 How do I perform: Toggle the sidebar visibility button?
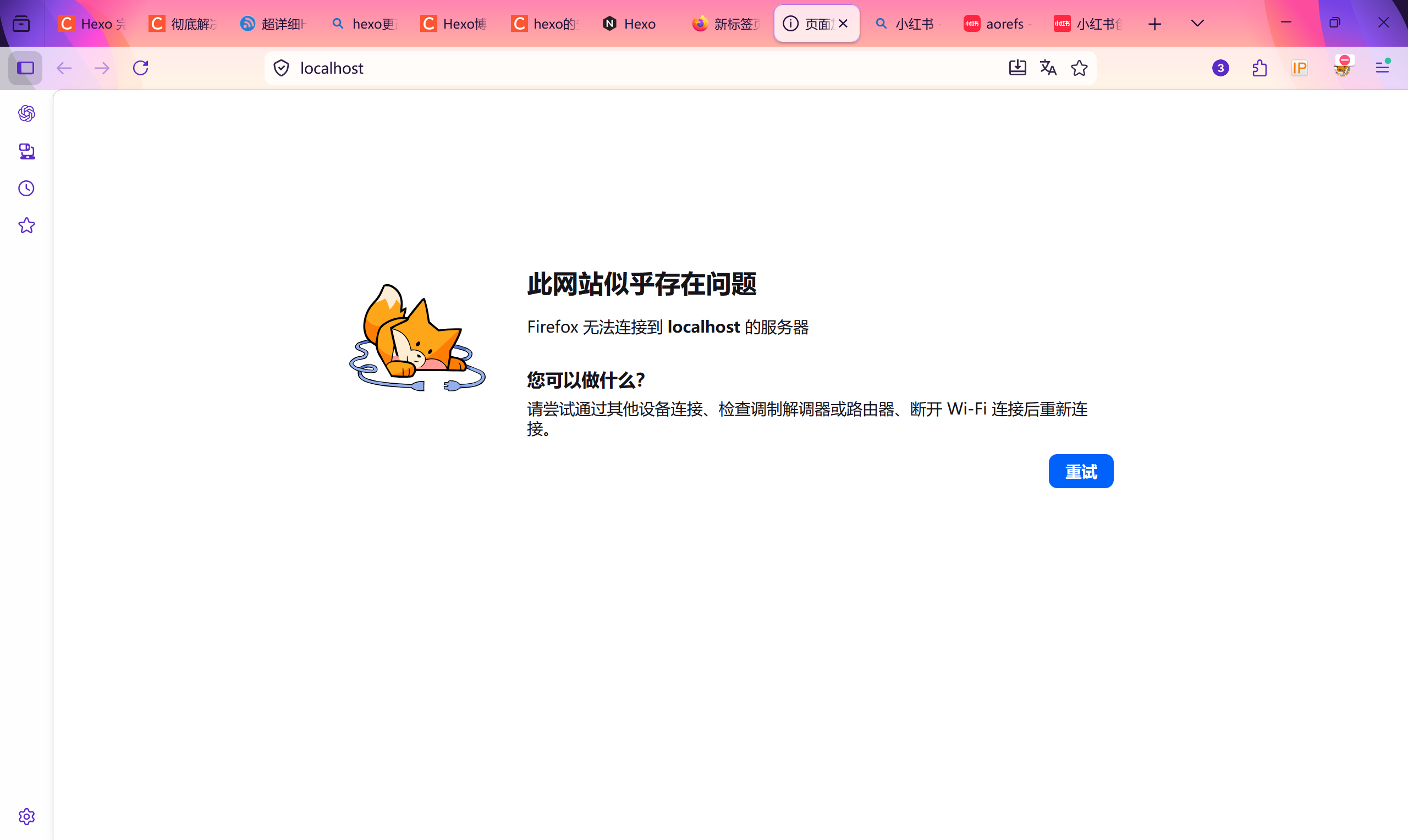25,68
